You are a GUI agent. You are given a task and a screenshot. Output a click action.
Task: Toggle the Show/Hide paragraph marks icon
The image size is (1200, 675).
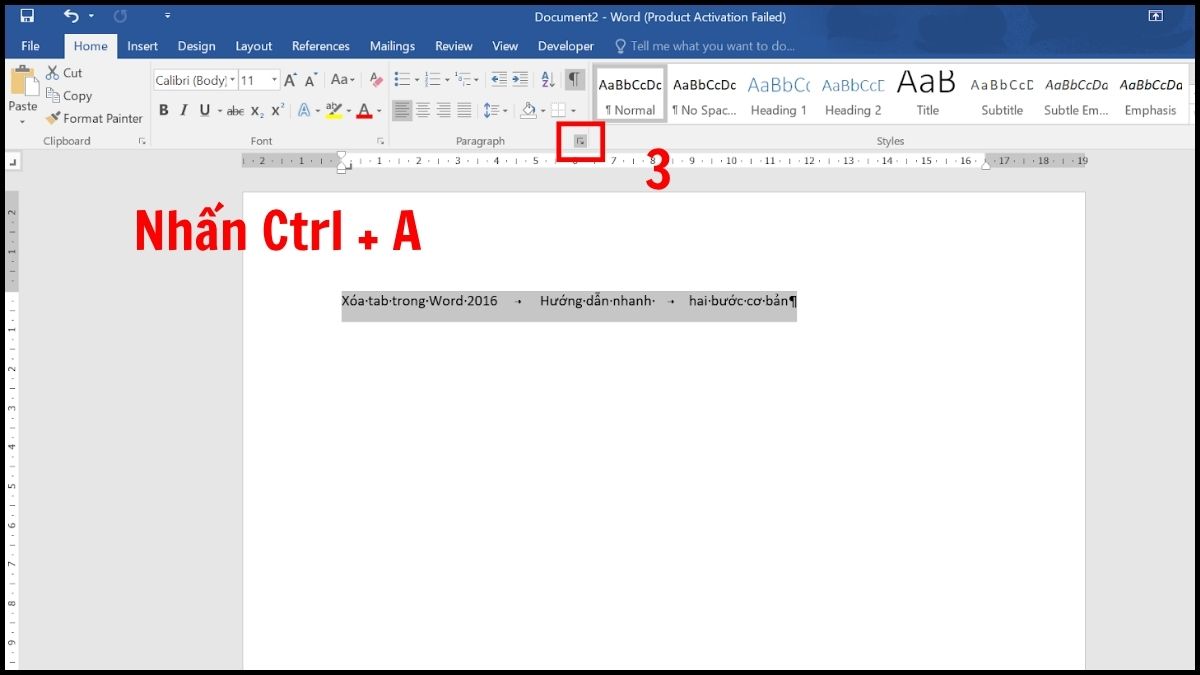click(573, 78)
